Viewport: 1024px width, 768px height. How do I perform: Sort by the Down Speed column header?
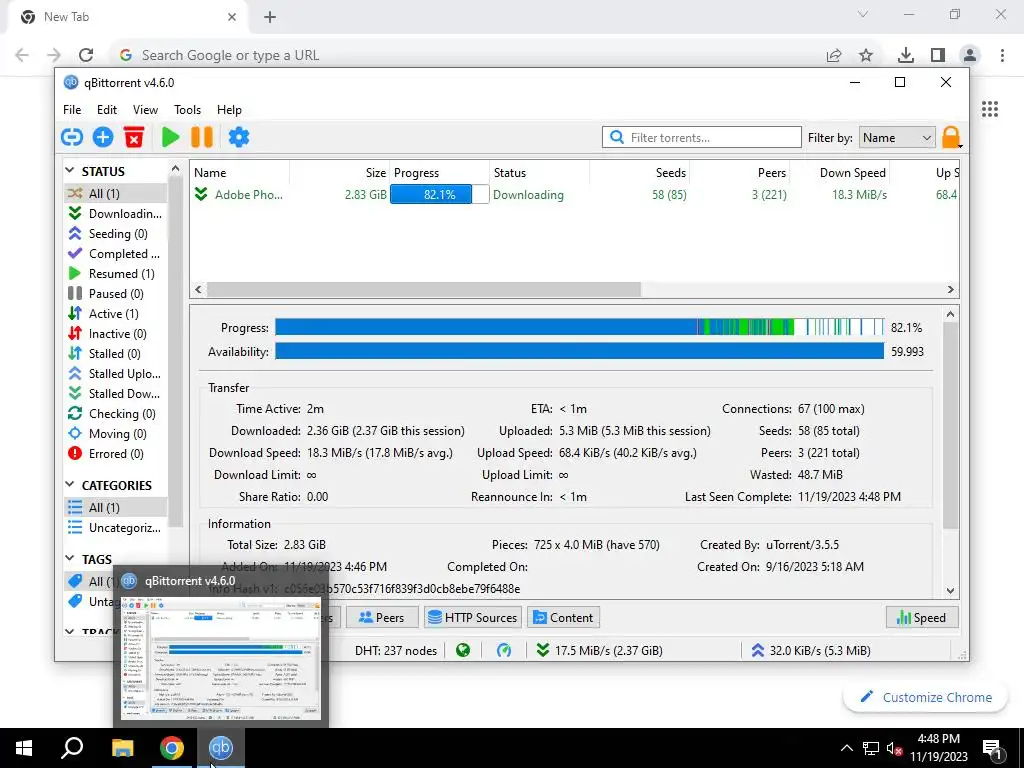coord(840,173)
